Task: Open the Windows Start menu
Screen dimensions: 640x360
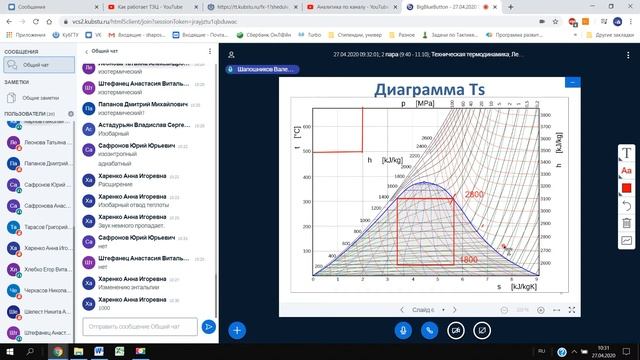Action: 10,351
